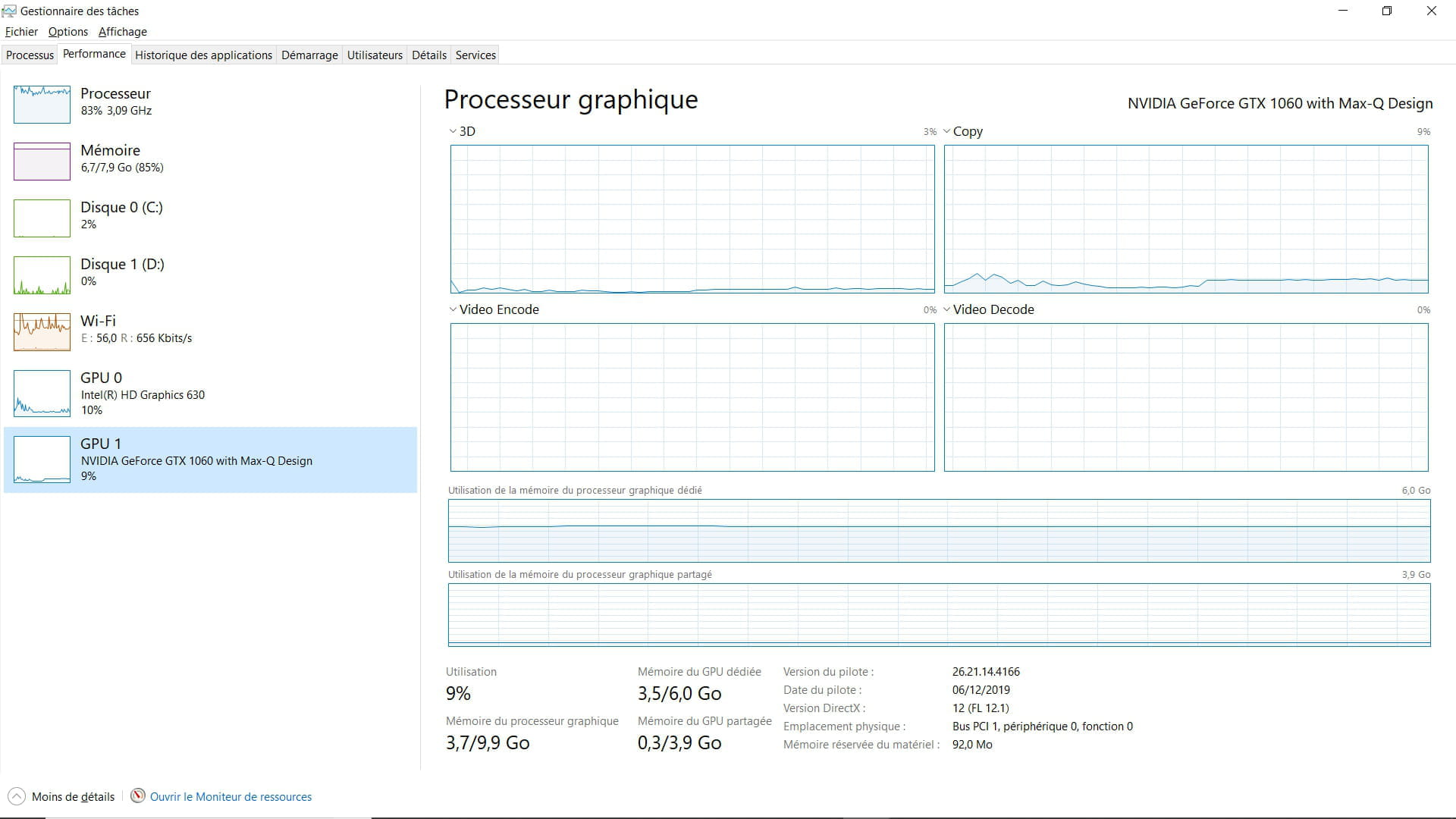
Task: Switch to the Processus tab
Action: (30, 55)
